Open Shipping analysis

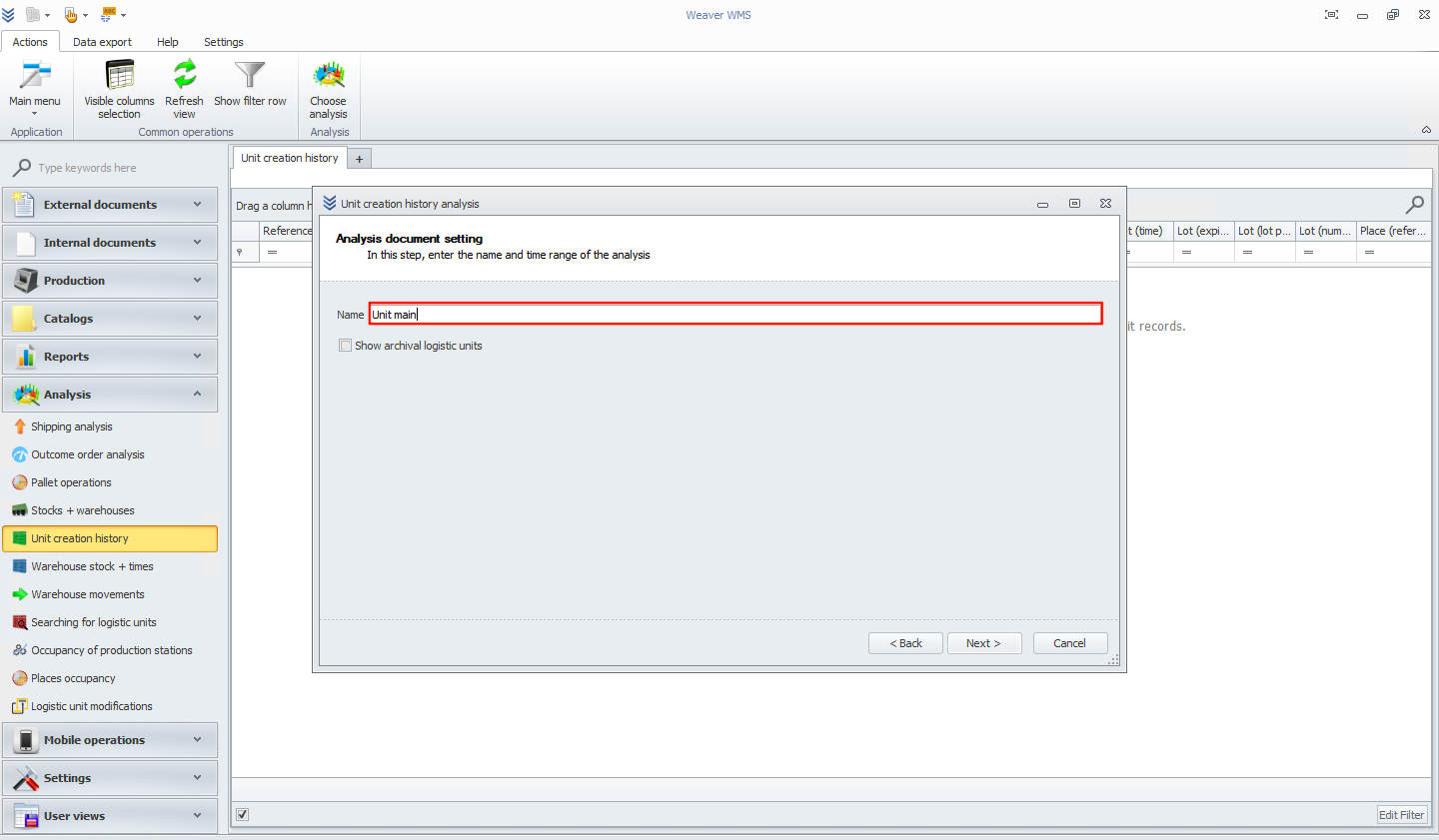tap(71, 426)
